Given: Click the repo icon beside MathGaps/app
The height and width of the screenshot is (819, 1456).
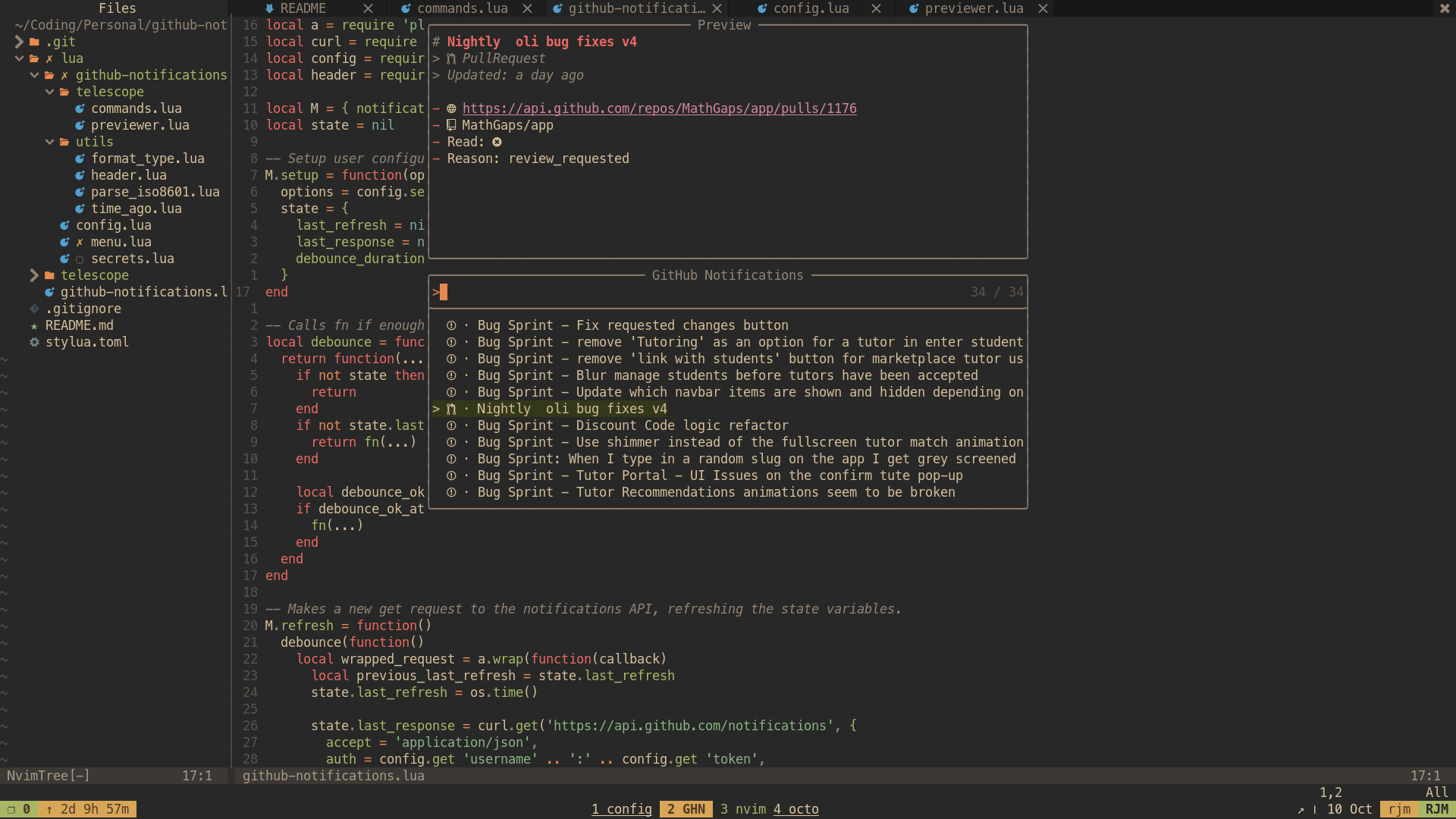Looking at the screenshot, I should (451, 125).
